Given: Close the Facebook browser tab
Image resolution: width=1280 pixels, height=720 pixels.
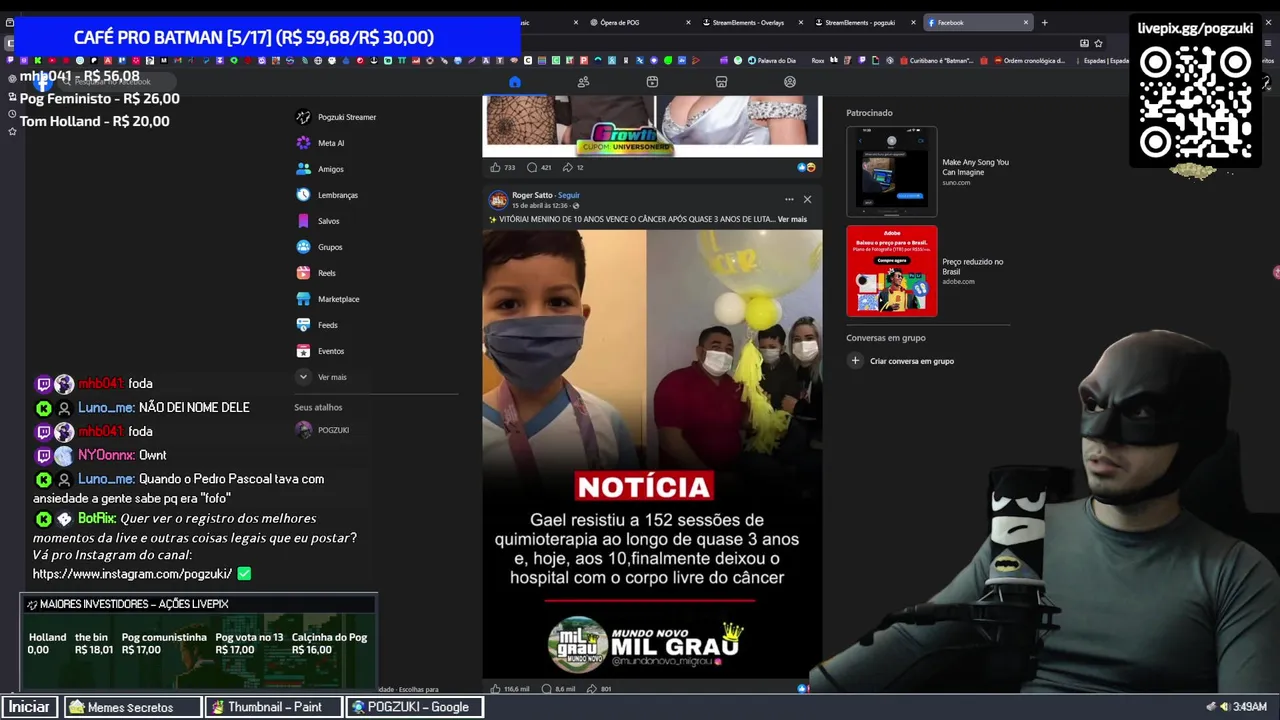Looking at the screenshot, I should [x=1025, y=22].
